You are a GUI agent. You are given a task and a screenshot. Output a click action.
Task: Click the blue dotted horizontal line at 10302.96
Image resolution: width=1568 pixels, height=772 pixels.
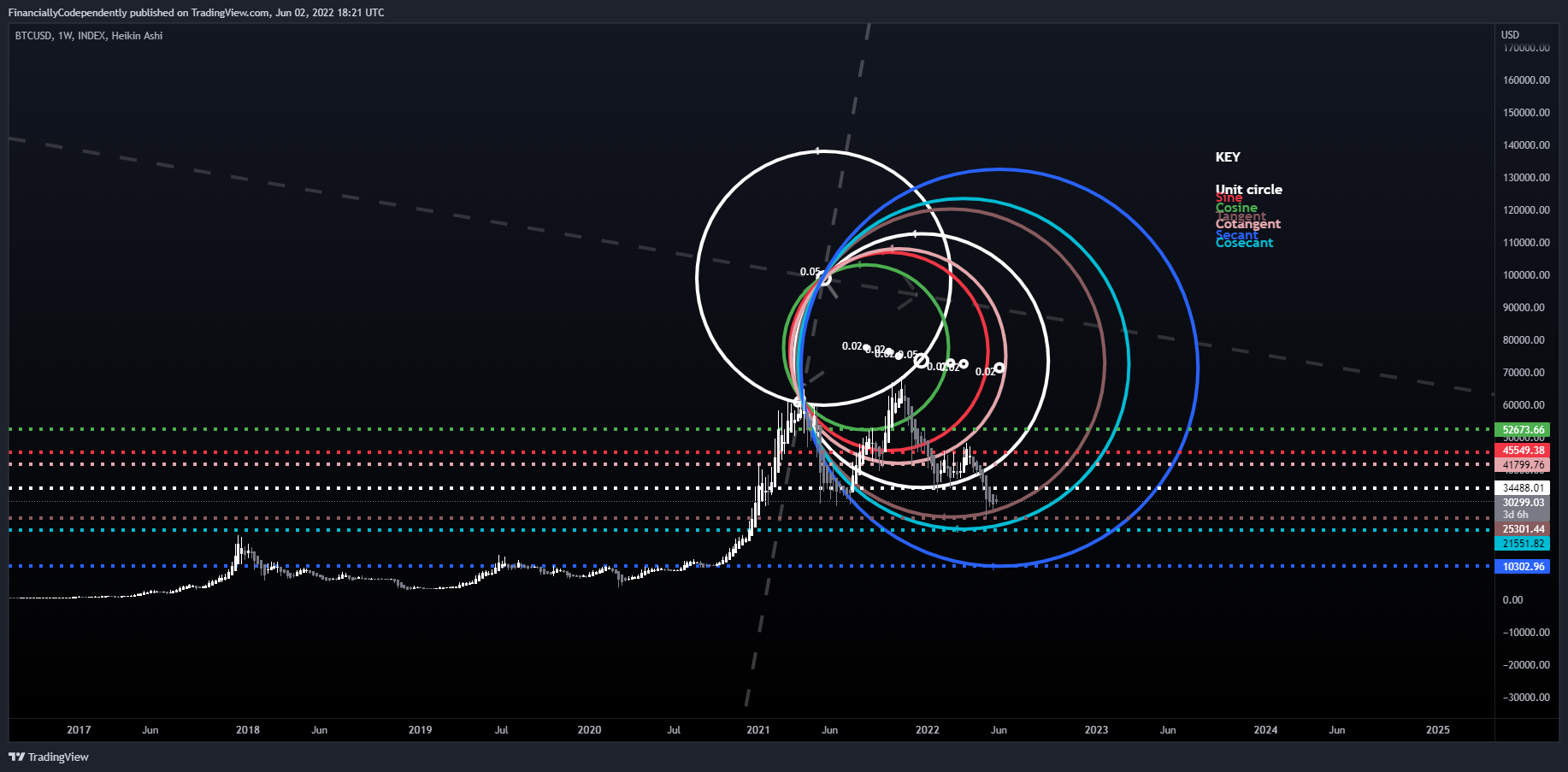751,566
